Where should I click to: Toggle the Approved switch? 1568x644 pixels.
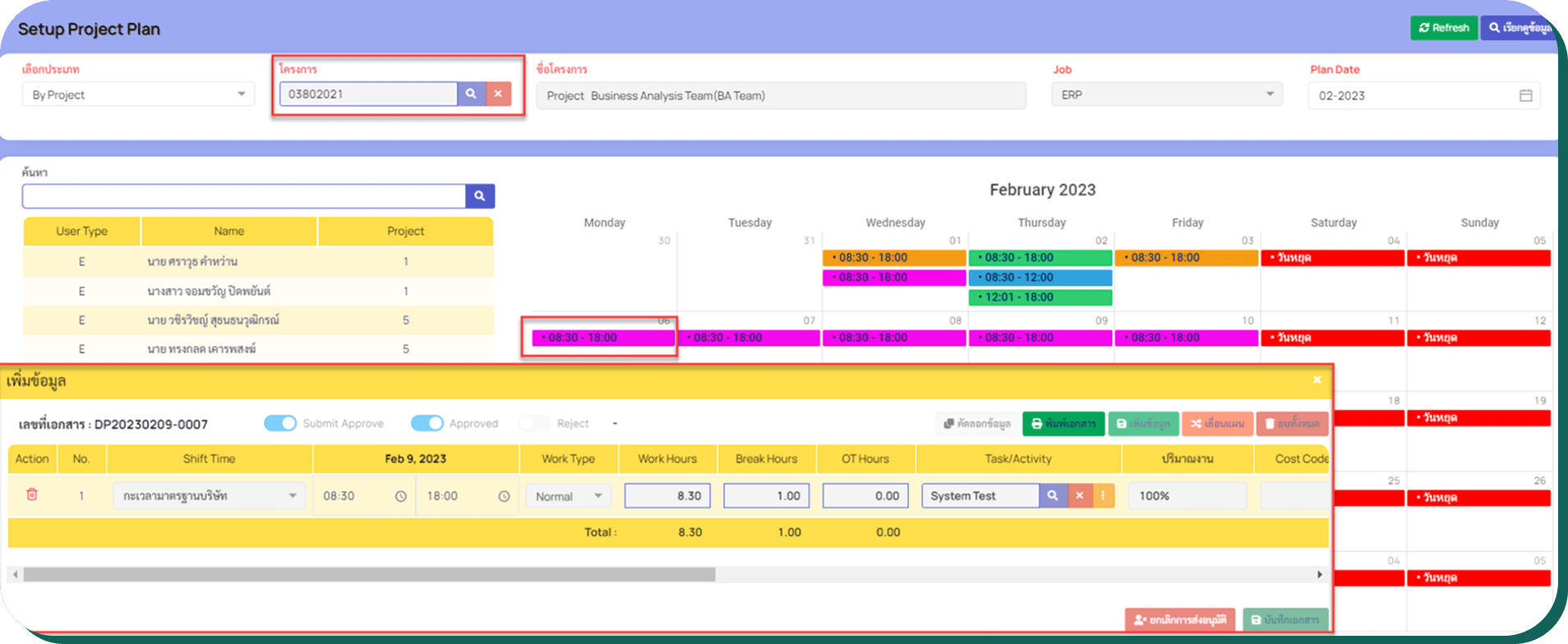[x=427, y=423]
